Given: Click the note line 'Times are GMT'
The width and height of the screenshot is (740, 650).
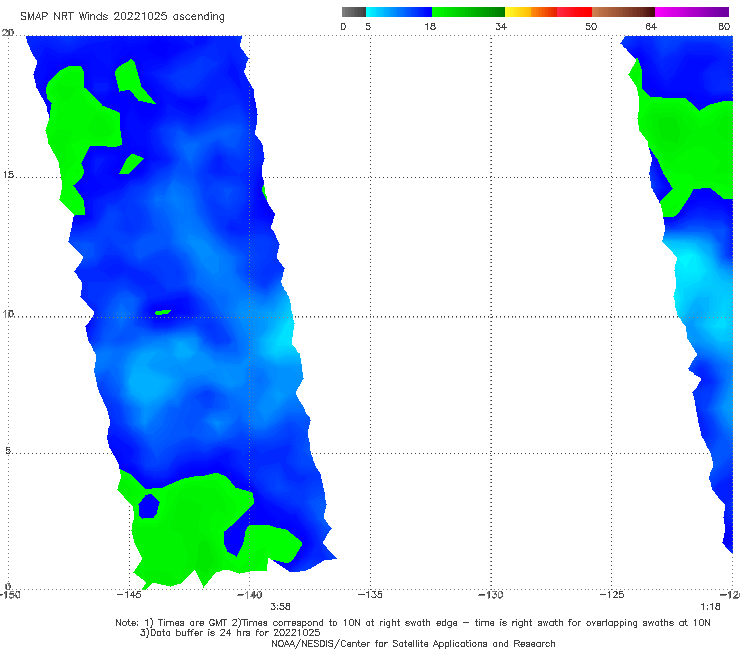Looking at the screenshot, I should point(193,623).
